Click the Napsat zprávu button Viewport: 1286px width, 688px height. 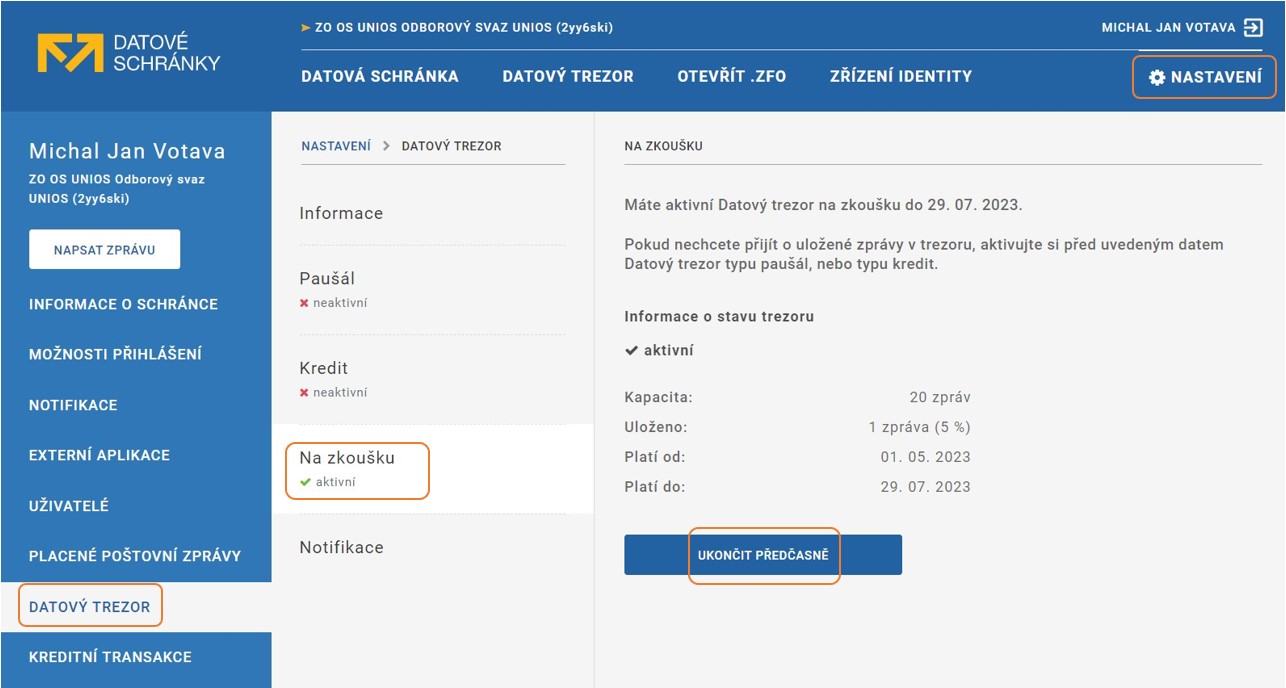(104, 250)
